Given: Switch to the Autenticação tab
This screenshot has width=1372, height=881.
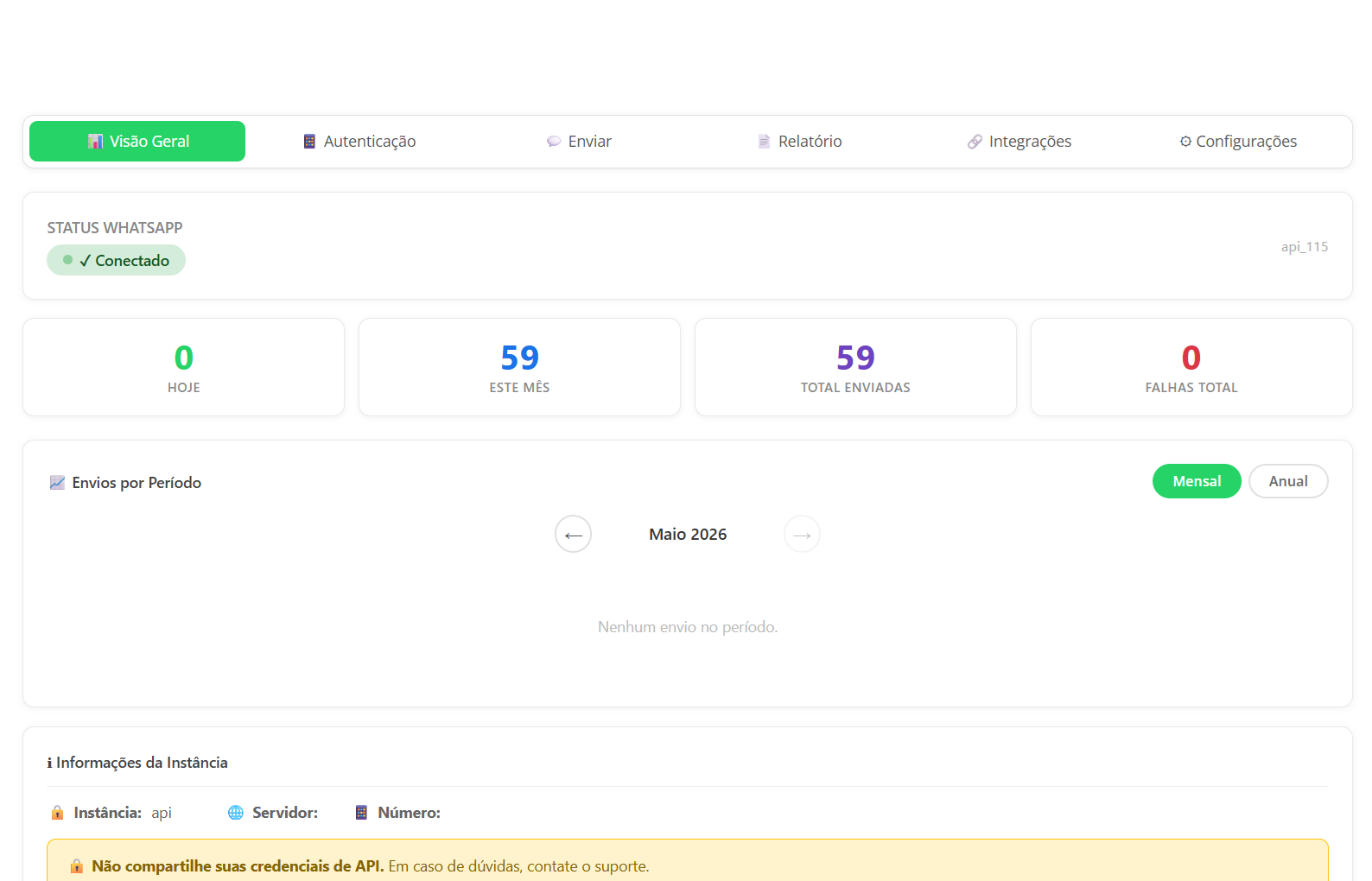Looking at the screenshot, I should 359,141.
